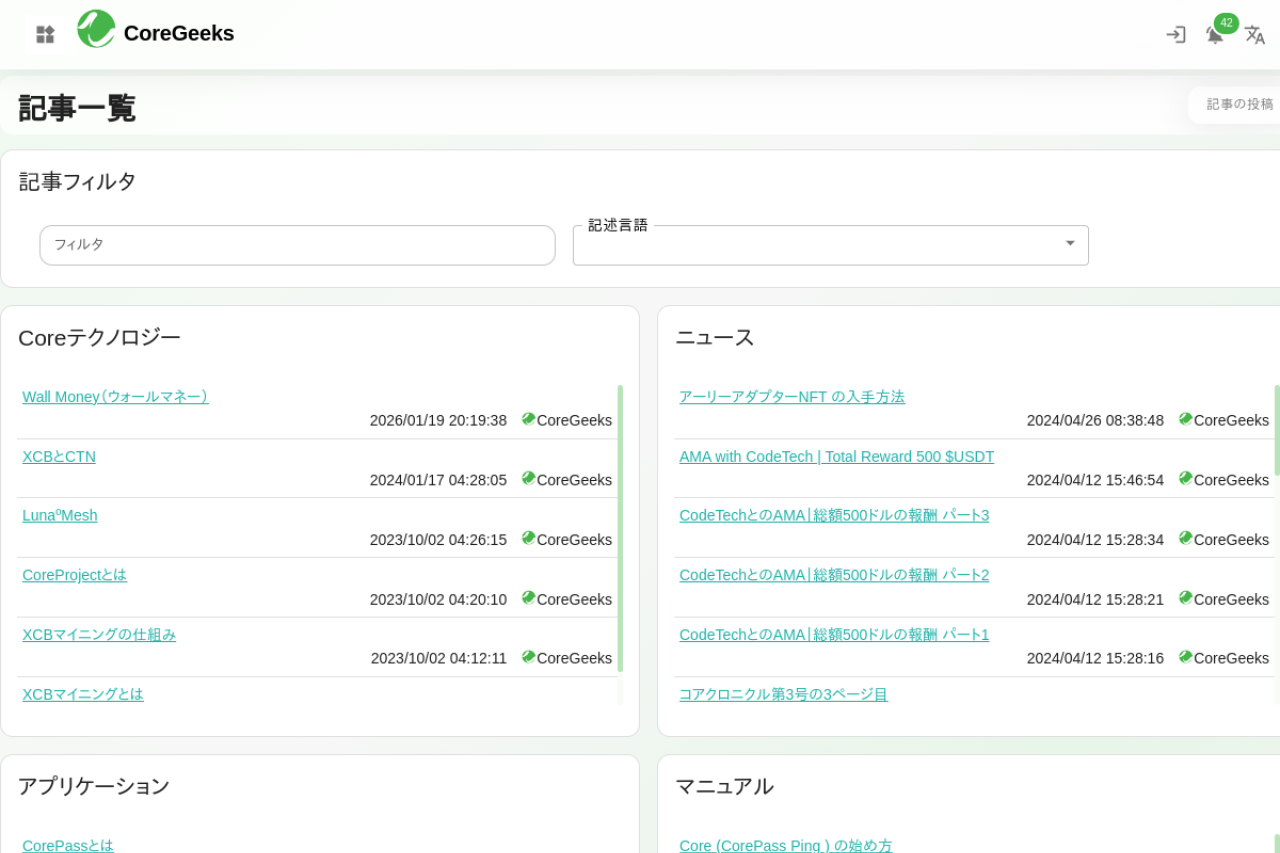Click the ニュース list scrollbar
Viewport: 1280px width, 853px height.
click(x=1276, y=430)
